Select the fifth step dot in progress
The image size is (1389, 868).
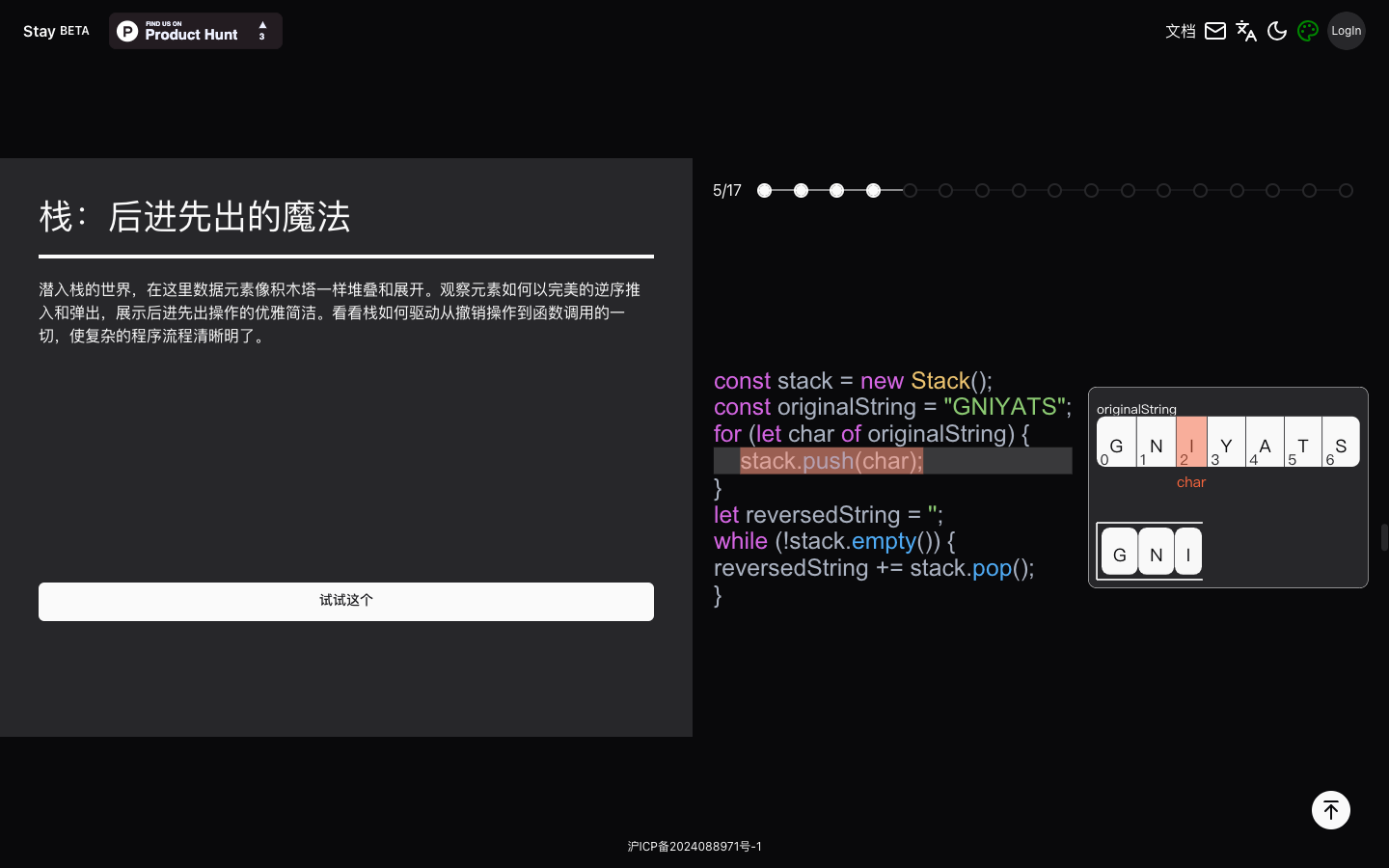(x=910, y=191)
